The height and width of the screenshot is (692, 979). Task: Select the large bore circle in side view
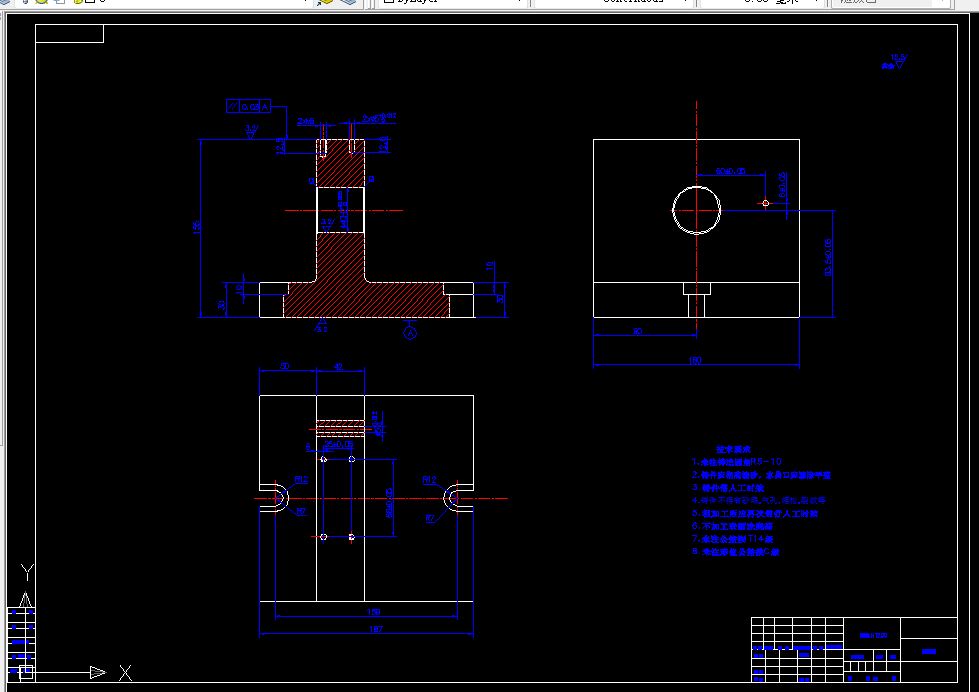point(696,210)
